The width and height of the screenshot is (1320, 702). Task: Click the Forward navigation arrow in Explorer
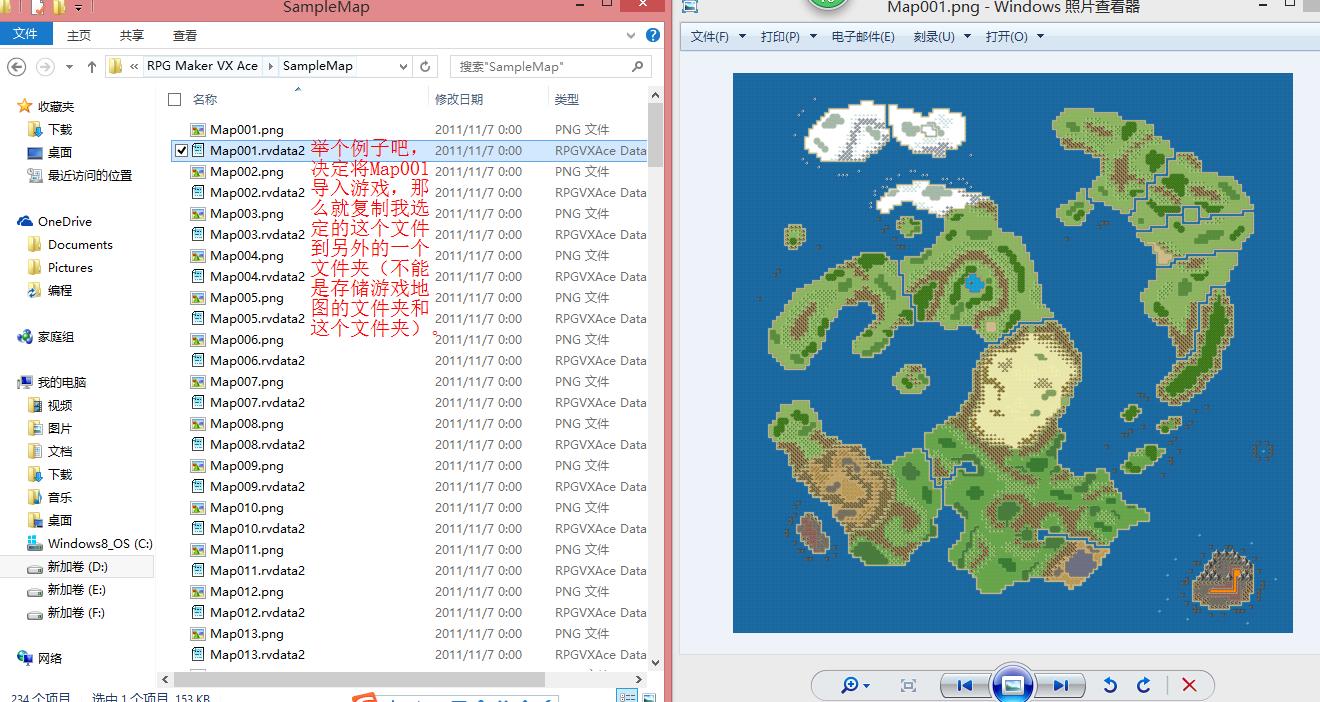pos(44,66)
